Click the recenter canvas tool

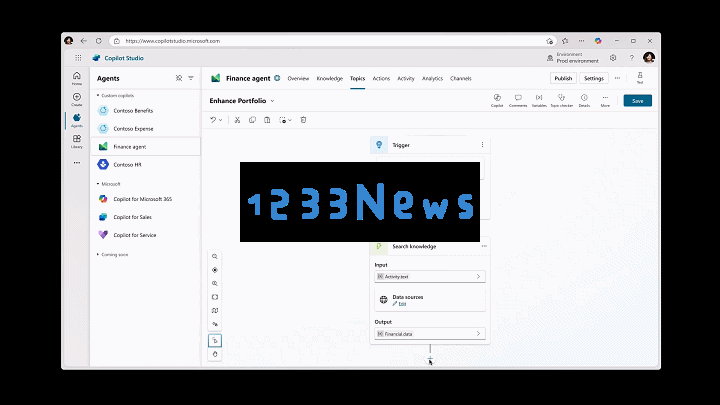click(x=214, y=270)
